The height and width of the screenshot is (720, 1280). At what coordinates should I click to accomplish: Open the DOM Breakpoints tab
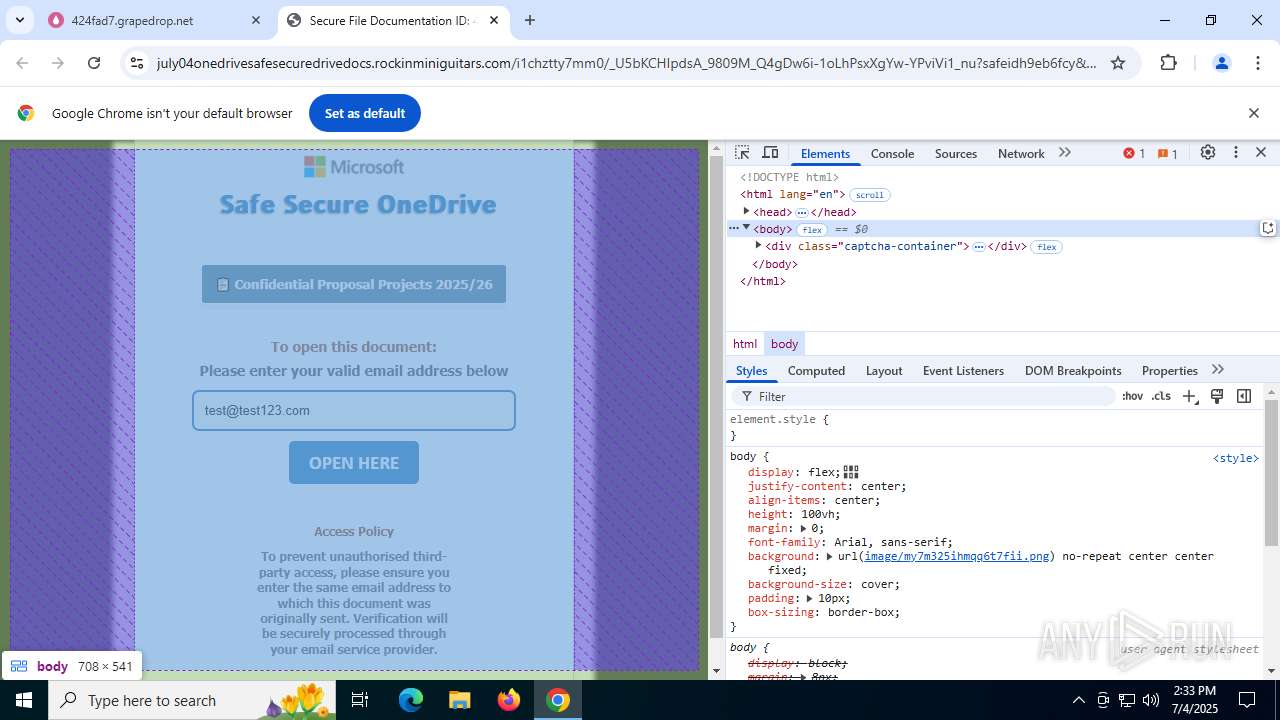[x=1073, y=370]
